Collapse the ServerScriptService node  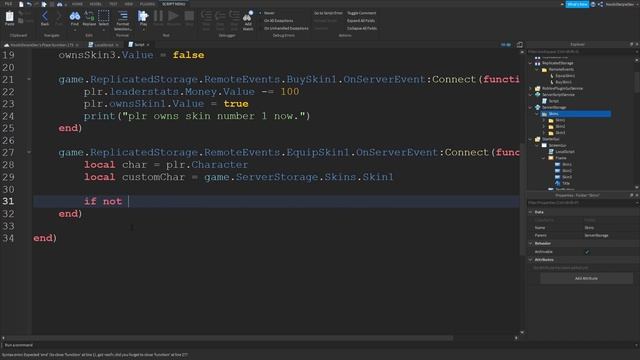pyautogui.click(x=531, y=95)
